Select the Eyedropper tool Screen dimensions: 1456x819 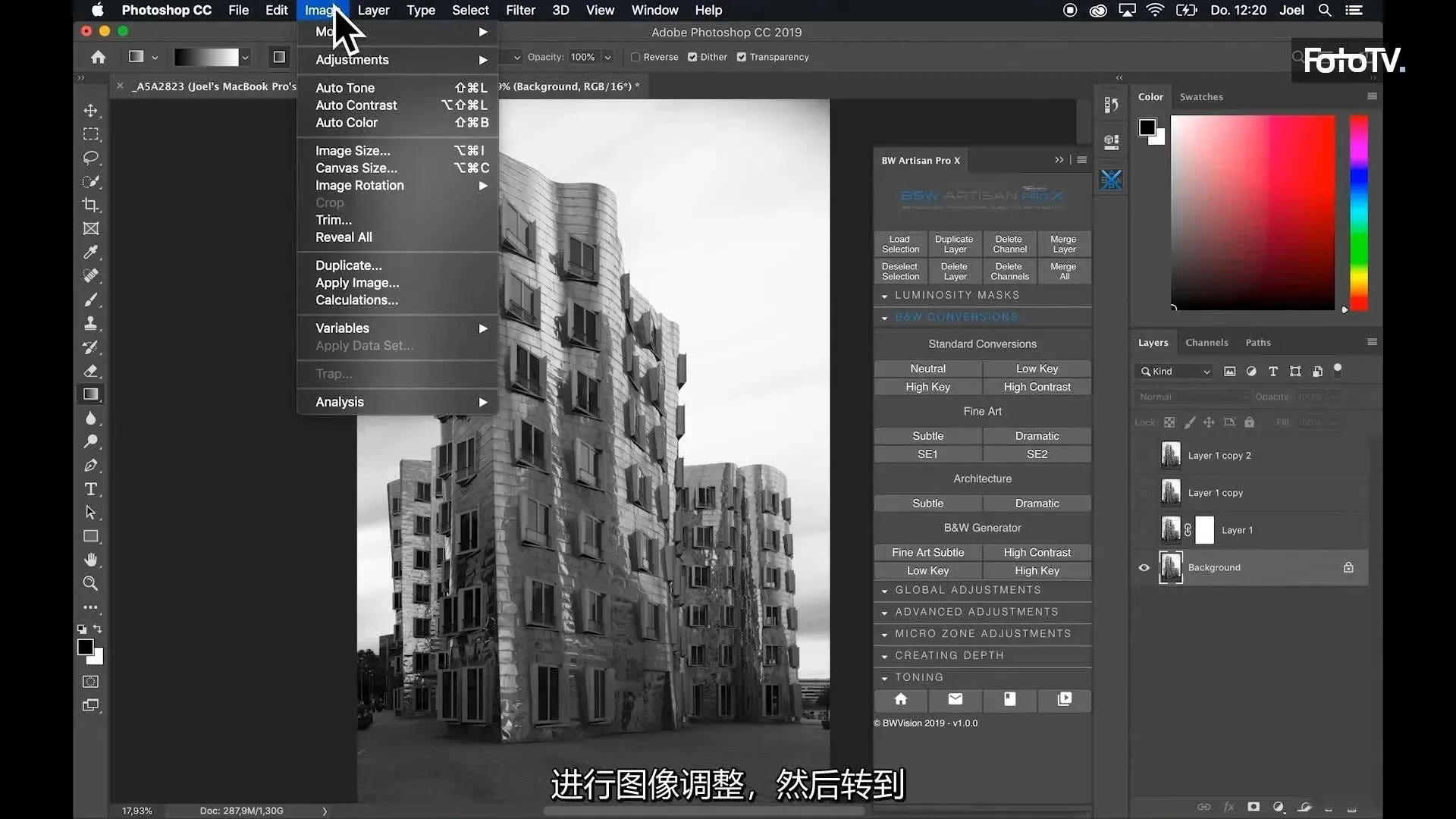[x=91, y=252]
